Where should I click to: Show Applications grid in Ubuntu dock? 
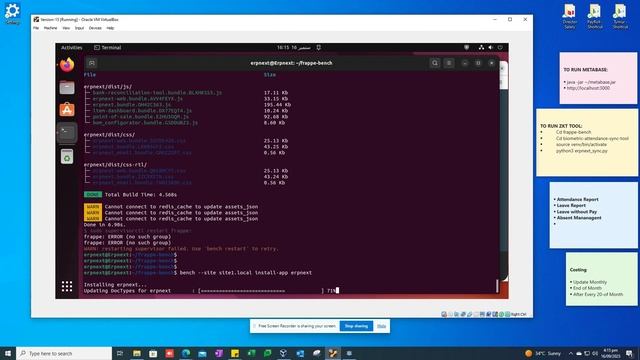[x=67, y=286]
